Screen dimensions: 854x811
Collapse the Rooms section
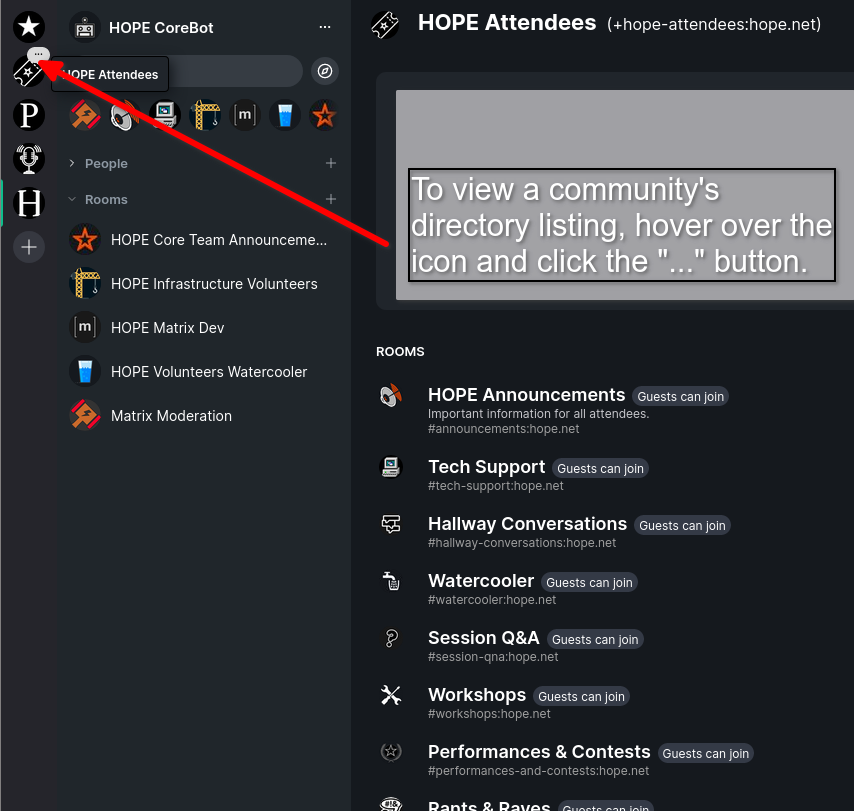[x=106, y=200]
